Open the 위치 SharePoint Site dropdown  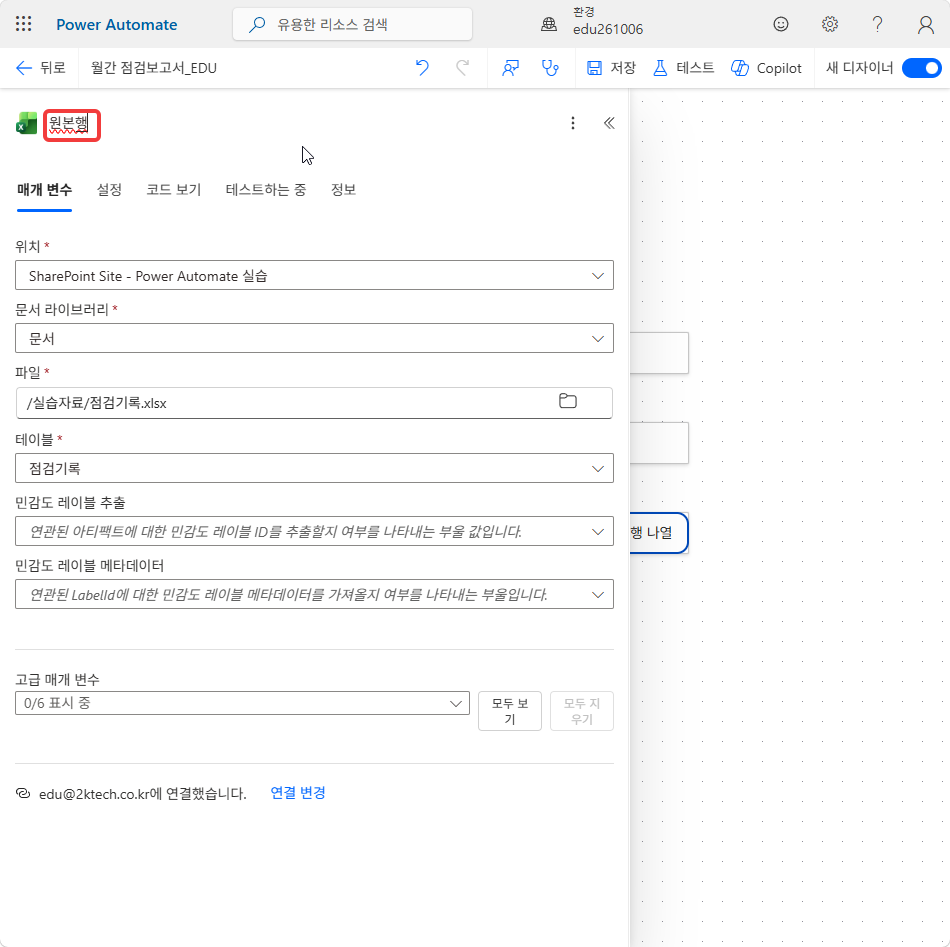(x=314, y=276)
